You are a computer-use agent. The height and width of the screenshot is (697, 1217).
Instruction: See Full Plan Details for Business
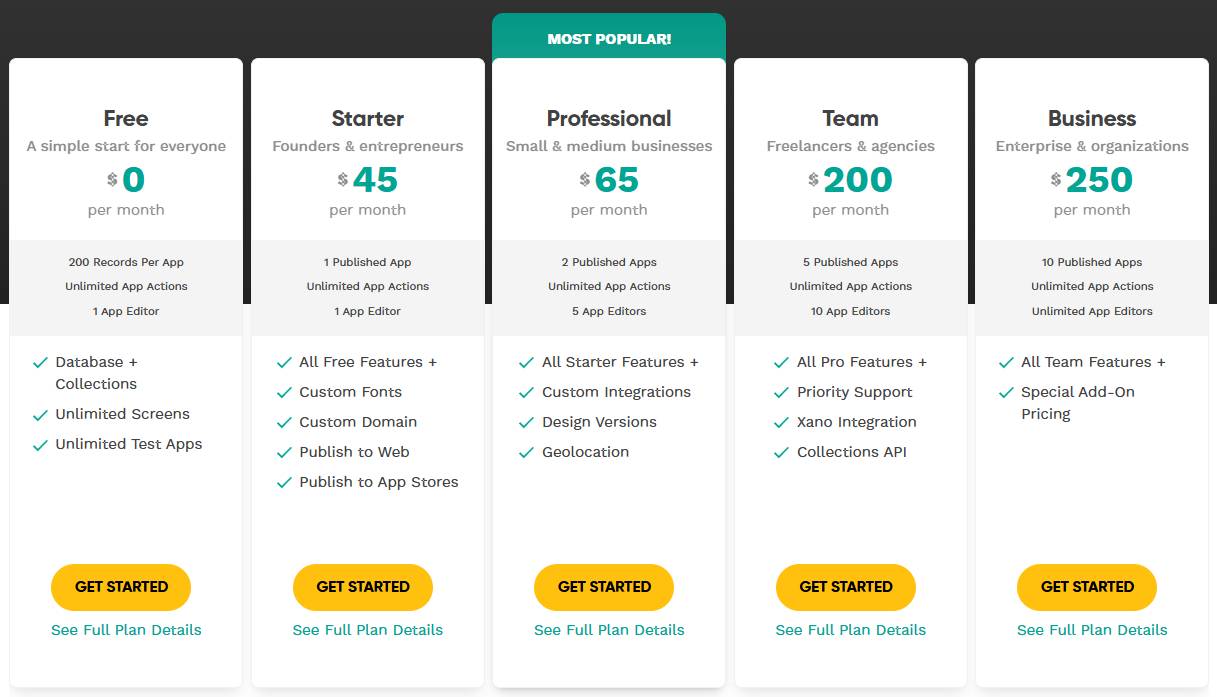pos(1091,630)
